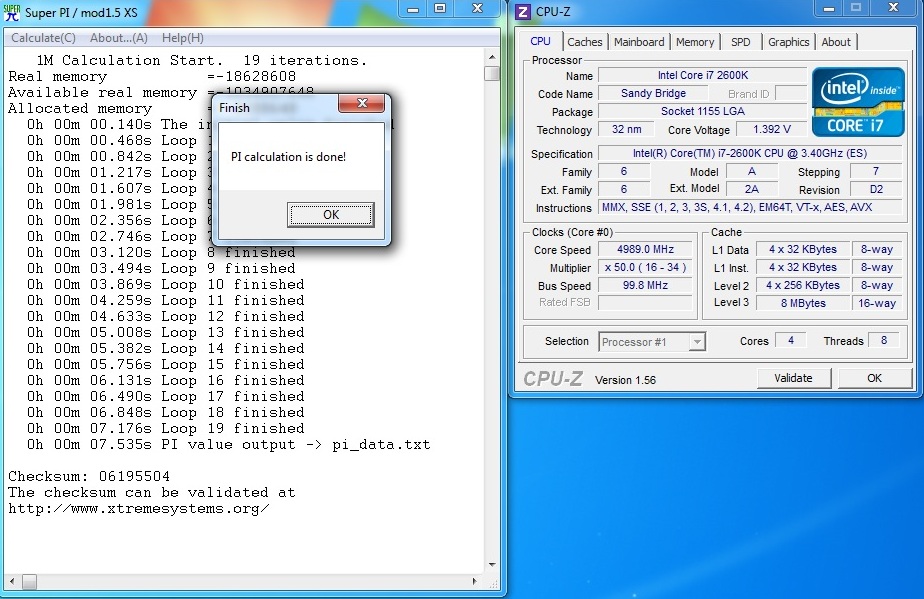Click the Loop 10 finished line

tap(166, 284)
